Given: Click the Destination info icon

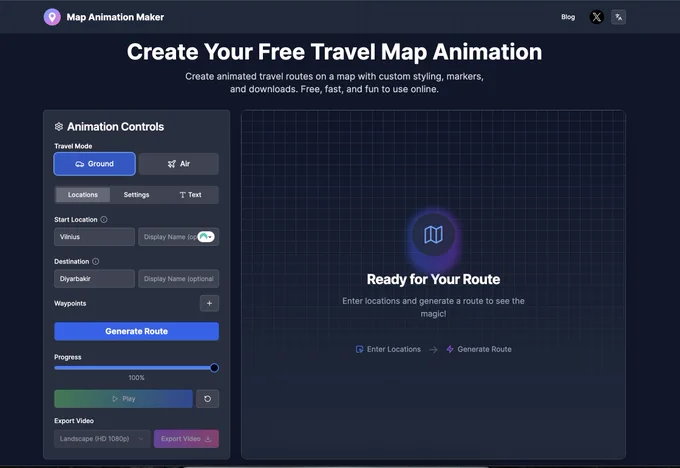Looking at the screenshot, I should coord(95,262).
